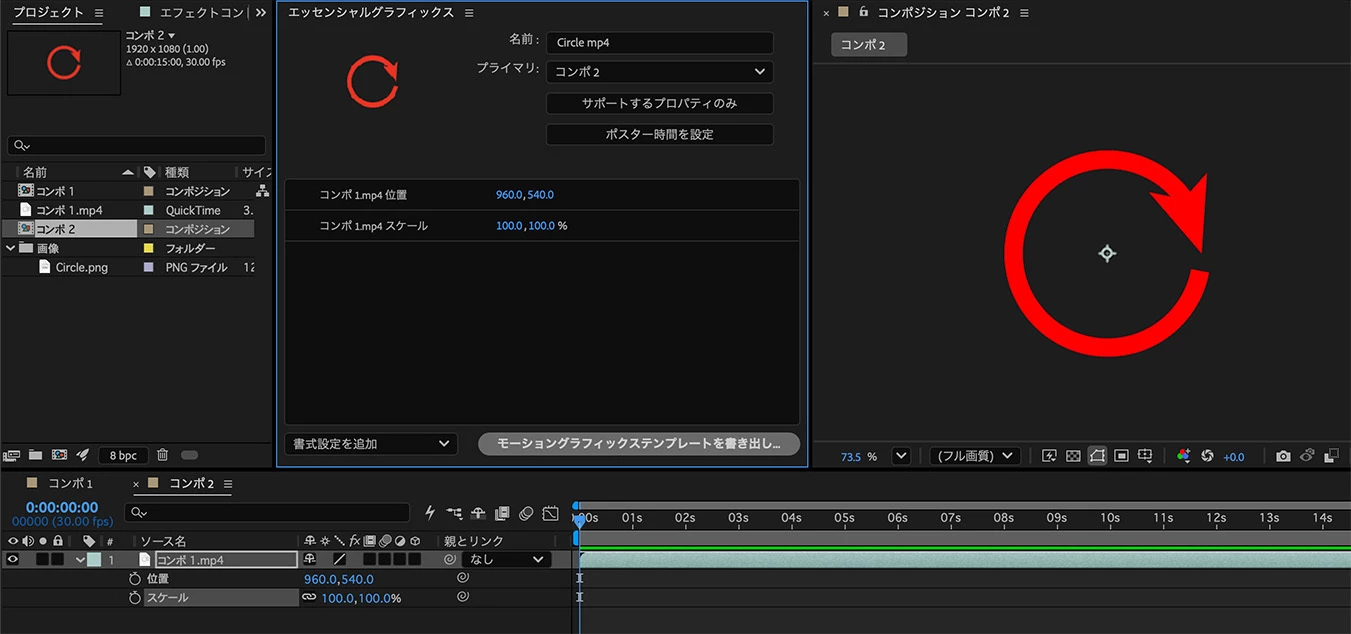Open the コンポ 2 timeline panel menu

(x=227, y=484)
